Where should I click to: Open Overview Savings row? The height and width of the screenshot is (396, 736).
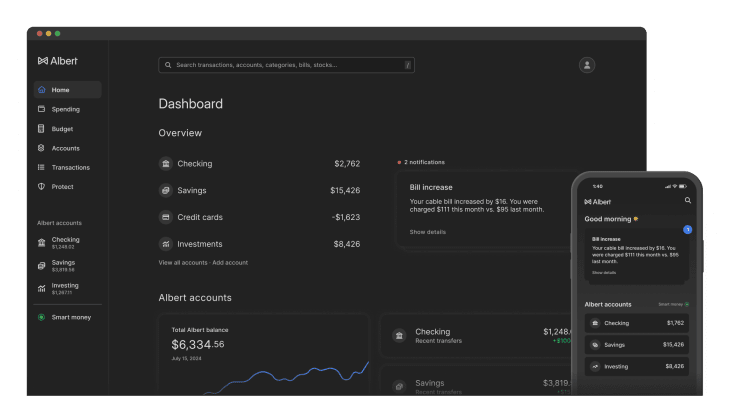[260, 190]
